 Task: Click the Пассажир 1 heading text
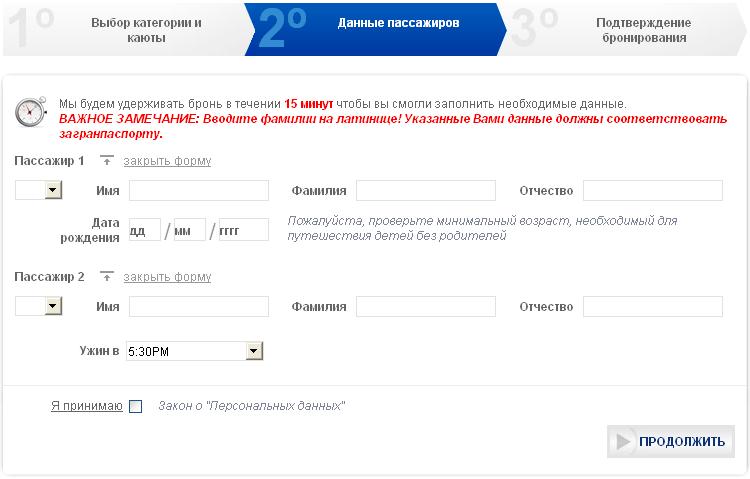pos(49,161)
